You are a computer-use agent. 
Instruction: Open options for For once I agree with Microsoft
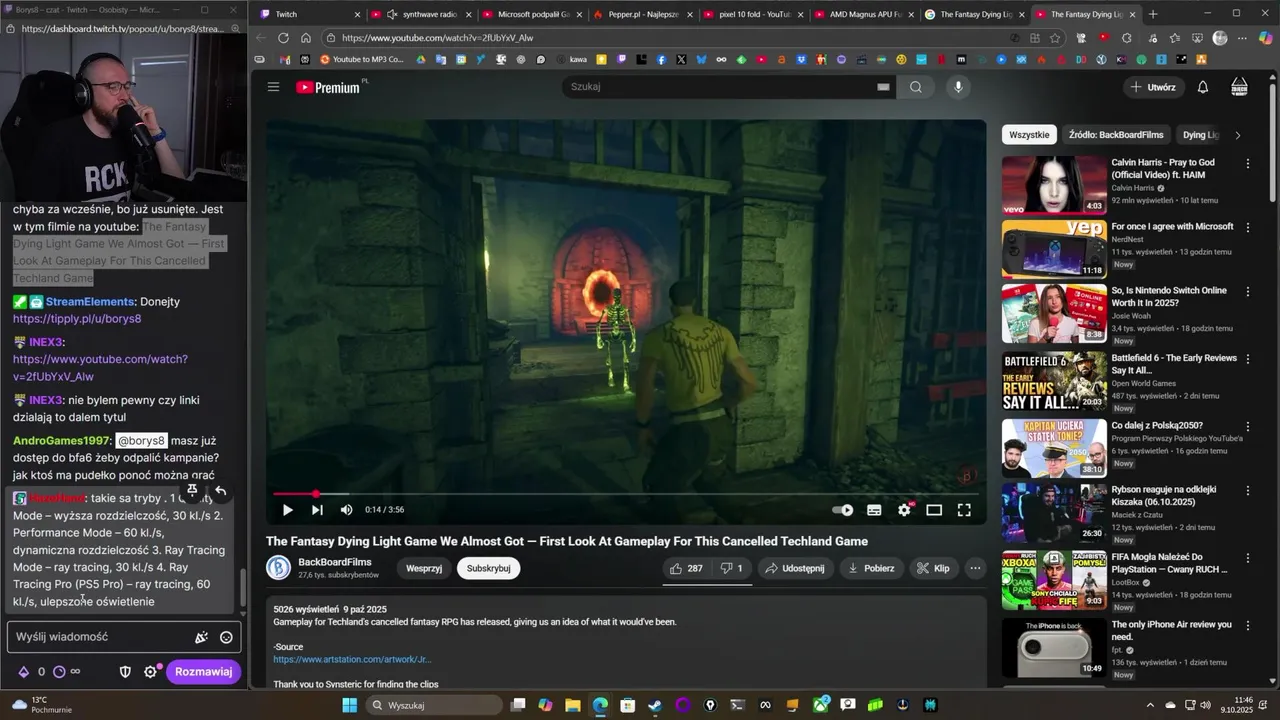click(1247, 227)
